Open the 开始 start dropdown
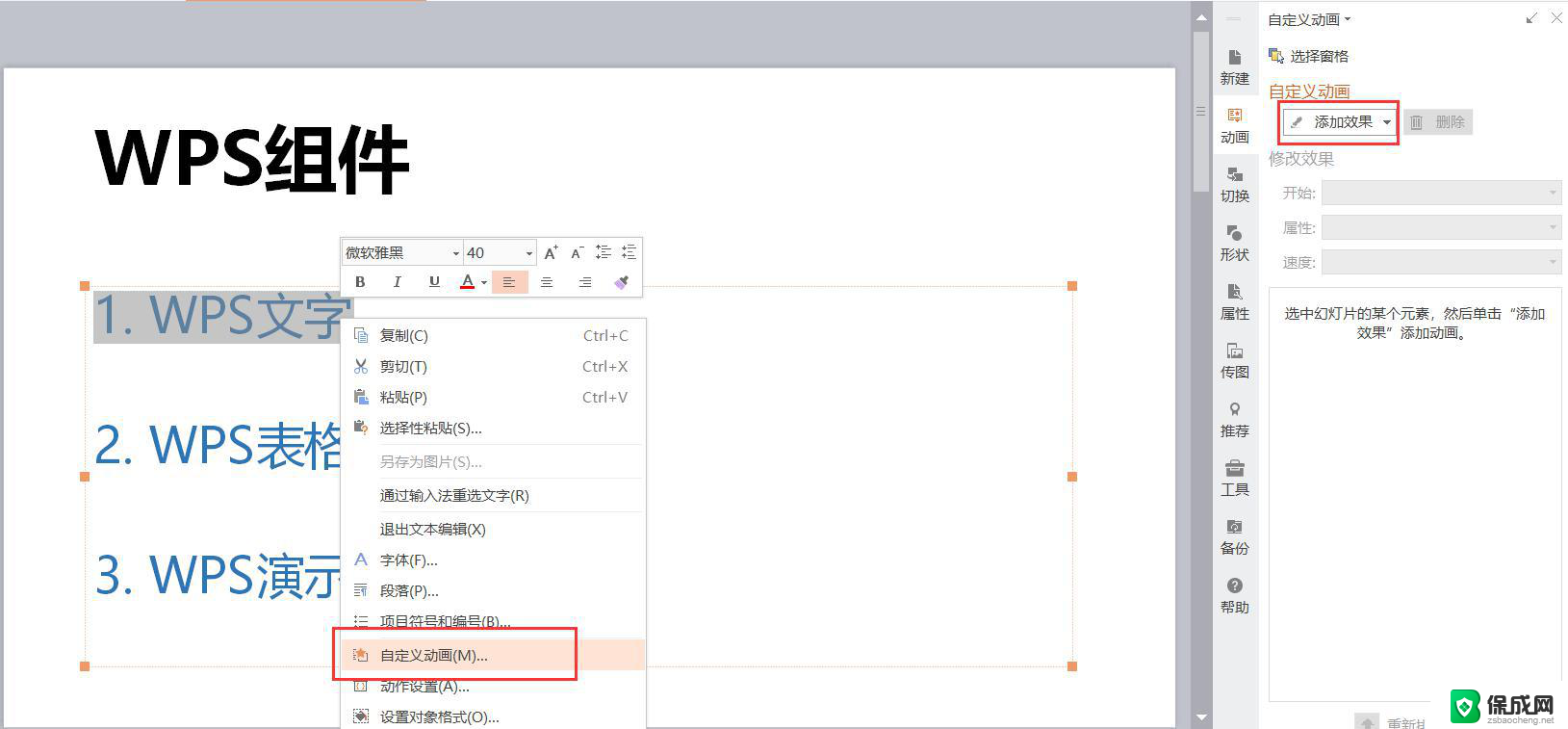The width and height of the screenshot is (1568, 729). coord(1441,193)
